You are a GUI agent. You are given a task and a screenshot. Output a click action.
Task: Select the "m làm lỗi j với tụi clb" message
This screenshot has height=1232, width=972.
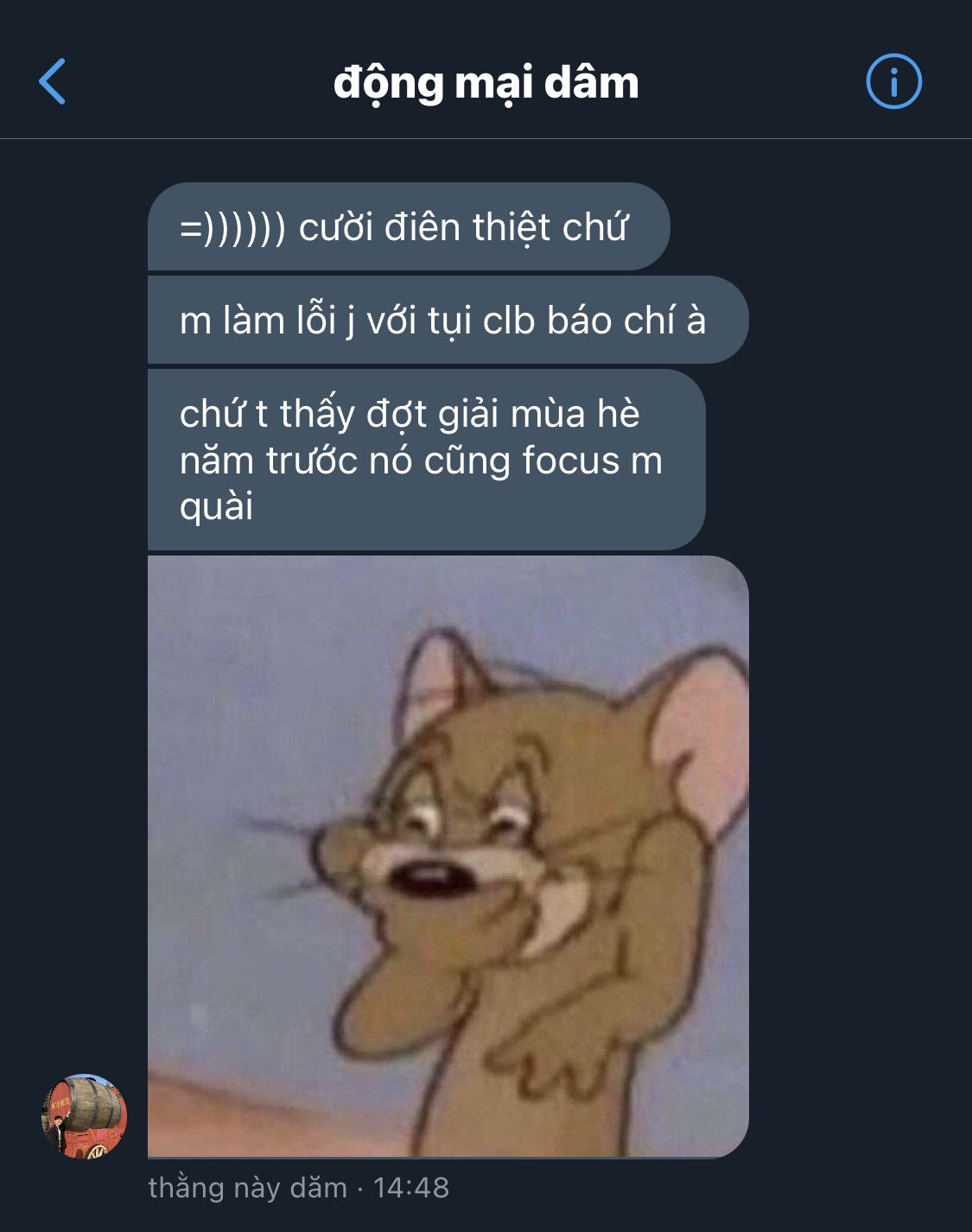tap(448, 320)
